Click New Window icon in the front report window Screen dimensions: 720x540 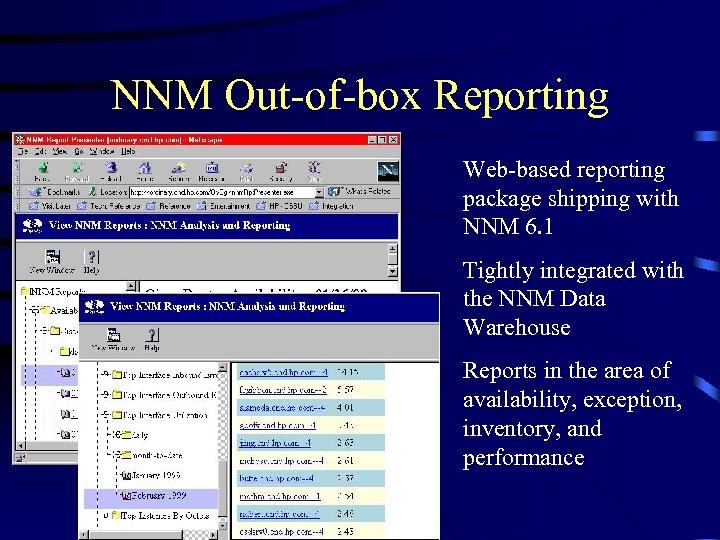pos(113,335)
